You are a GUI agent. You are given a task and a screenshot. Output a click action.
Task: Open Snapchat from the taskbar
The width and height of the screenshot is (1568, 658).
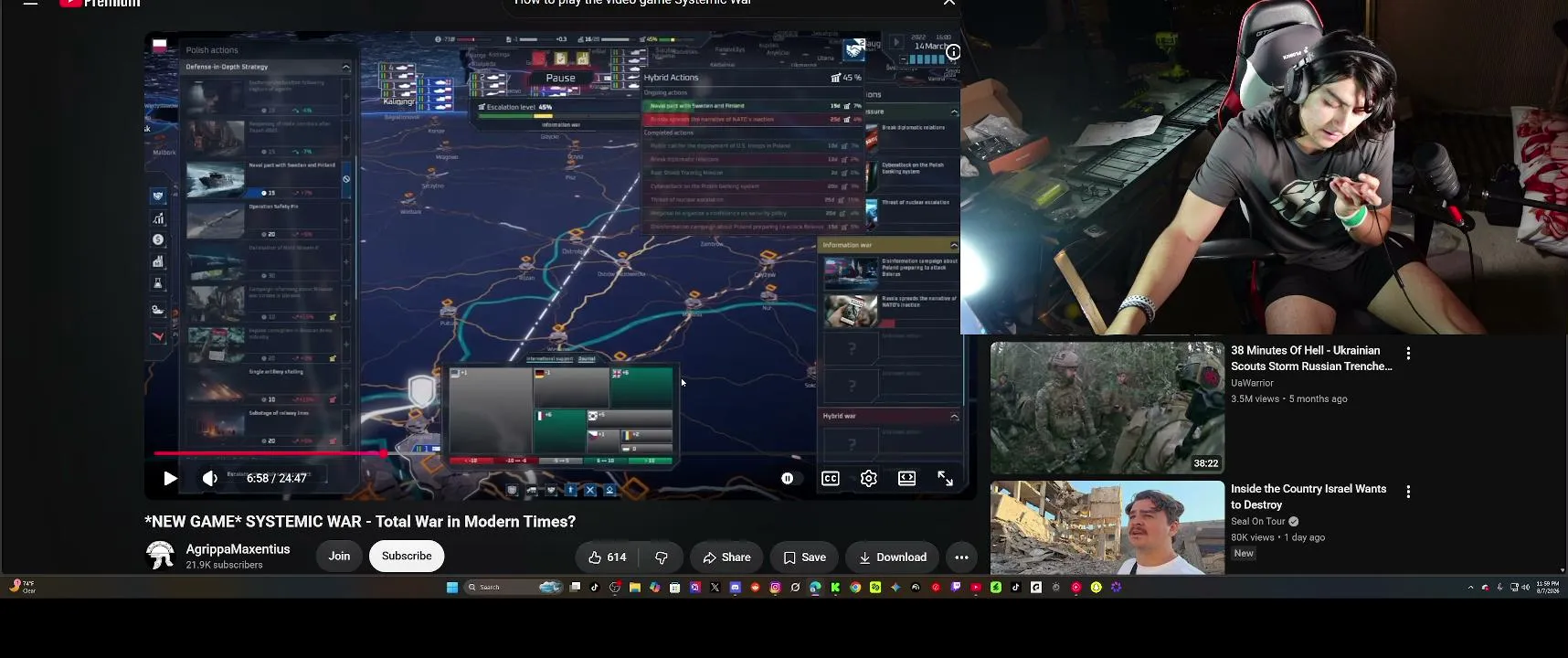(1097, 588)
